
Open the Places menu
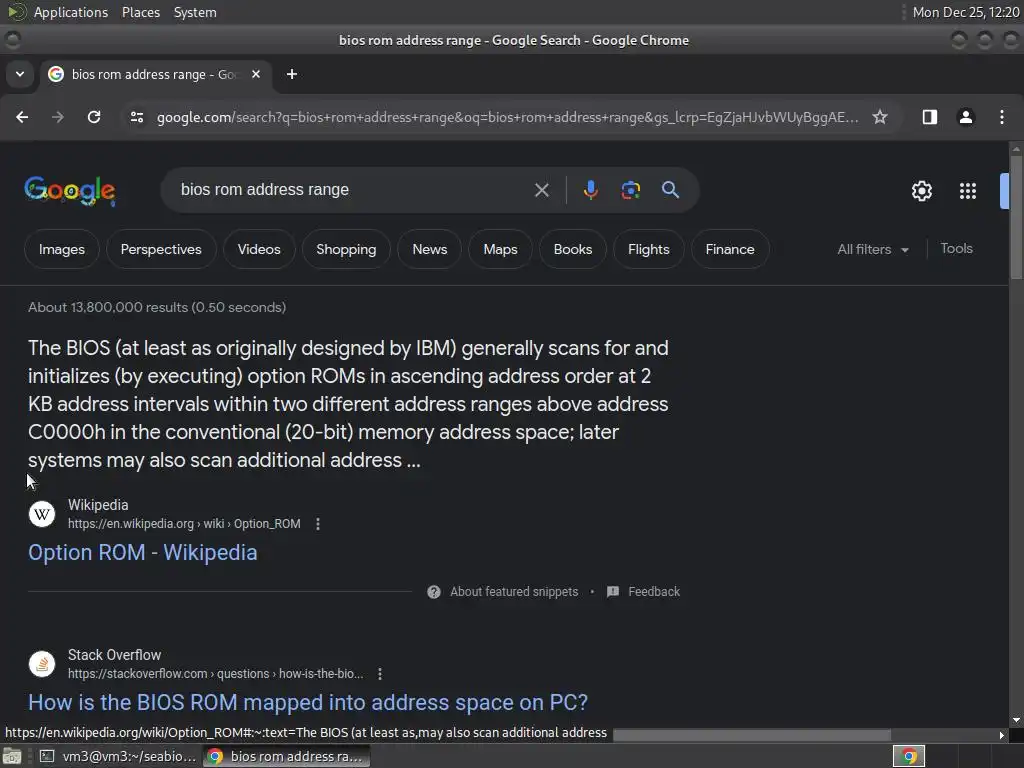coord(141,12)
